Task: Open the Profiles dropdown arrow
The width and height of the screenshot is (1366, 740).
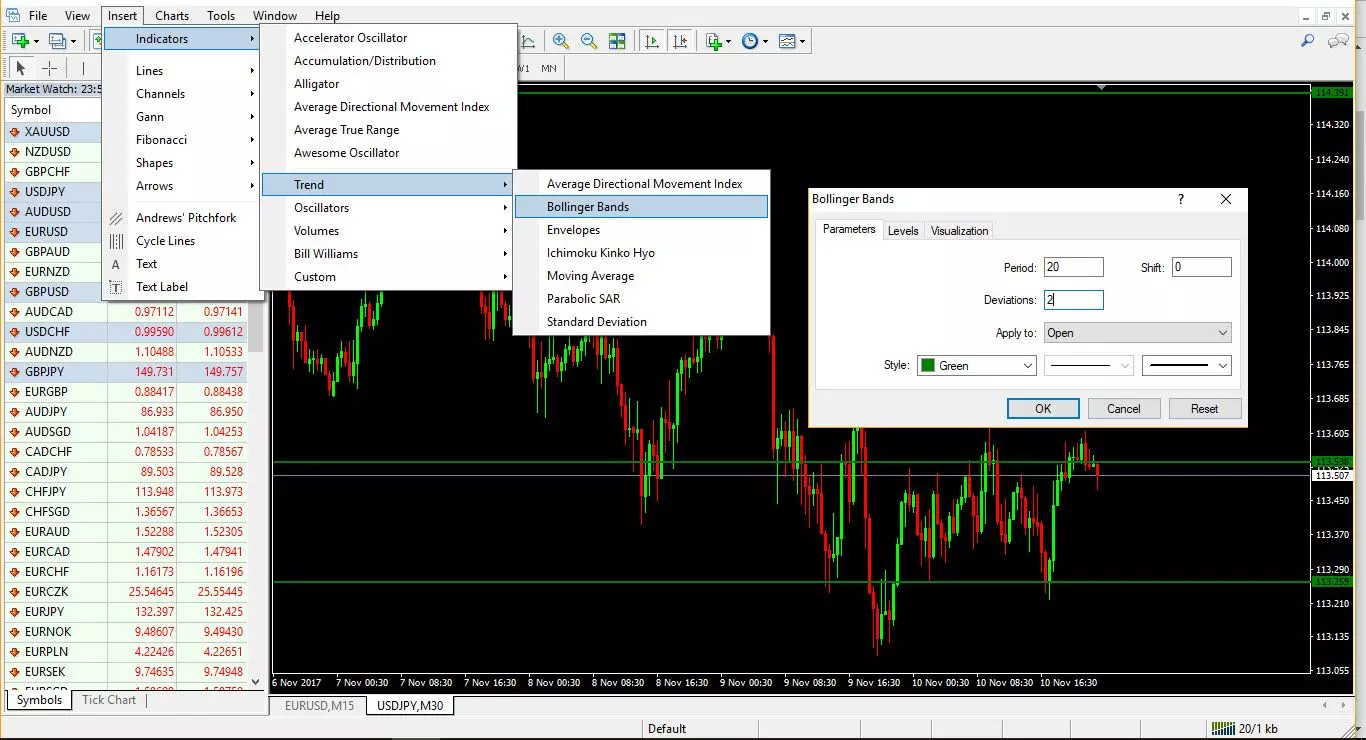Action: pos(72,42)
